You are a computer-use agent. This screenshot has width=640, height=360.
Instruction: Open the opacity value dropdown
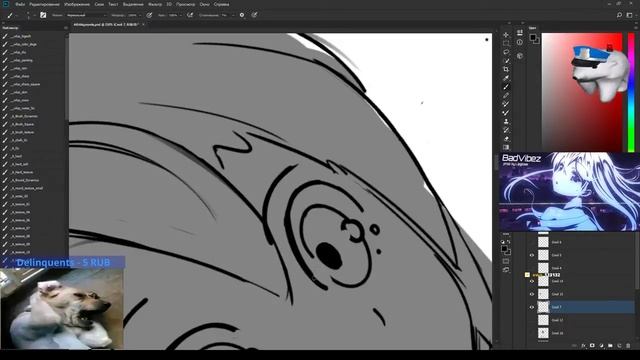139,15
